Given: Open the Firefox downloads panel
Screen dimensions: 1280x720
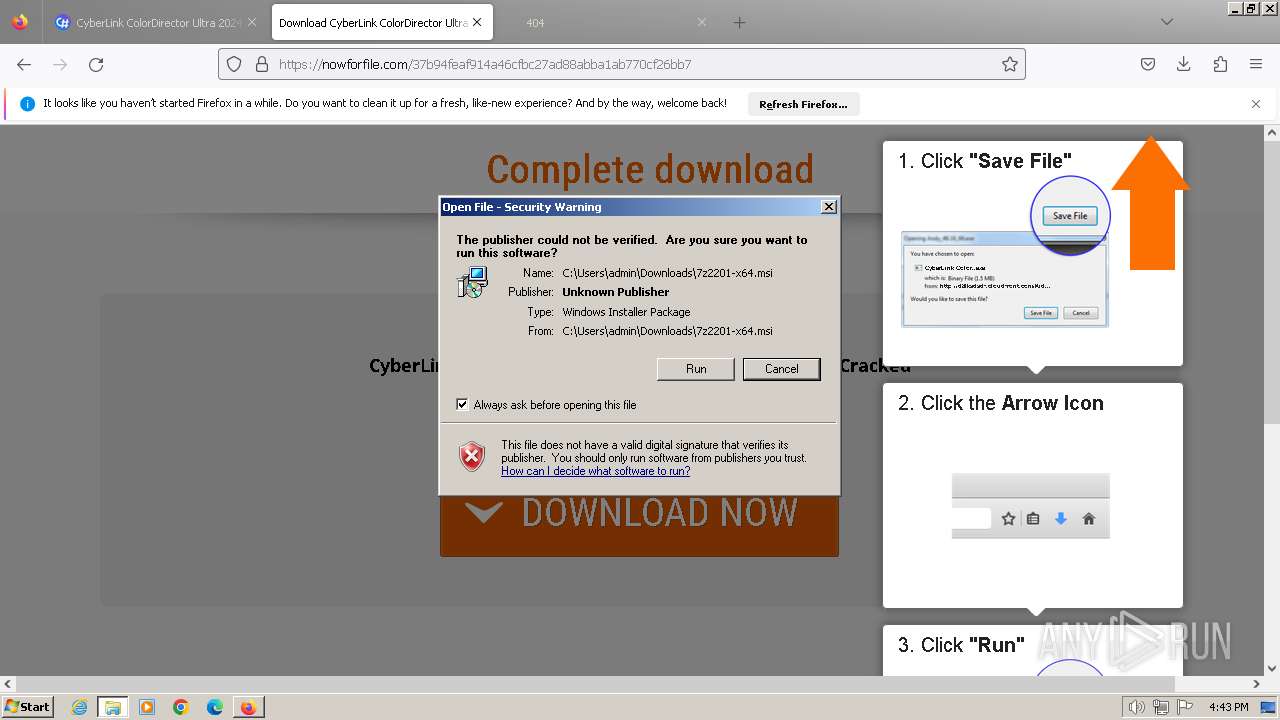Looking at the screenshot, I should 1184,64.
